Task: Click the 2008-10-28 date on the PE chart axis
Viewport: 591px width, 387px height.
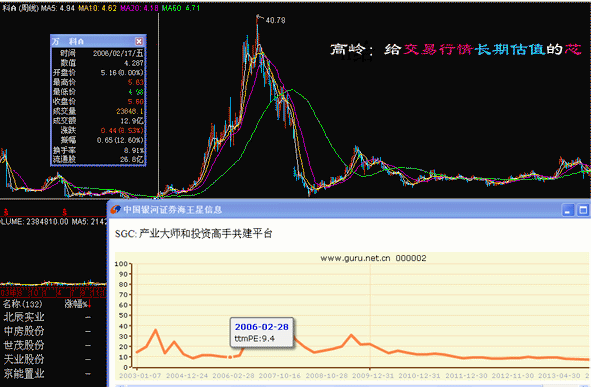Action: 326,376
